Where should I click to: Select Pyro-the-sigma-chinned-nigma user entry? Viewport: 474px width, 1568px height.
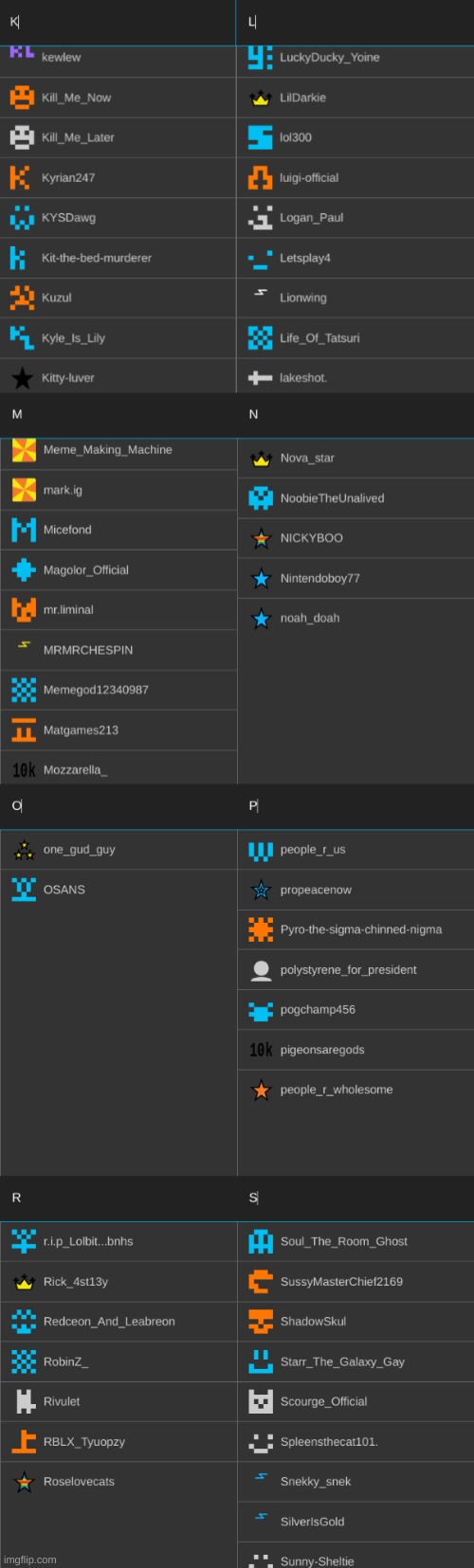pyautogui.click(x=355, y=929)
